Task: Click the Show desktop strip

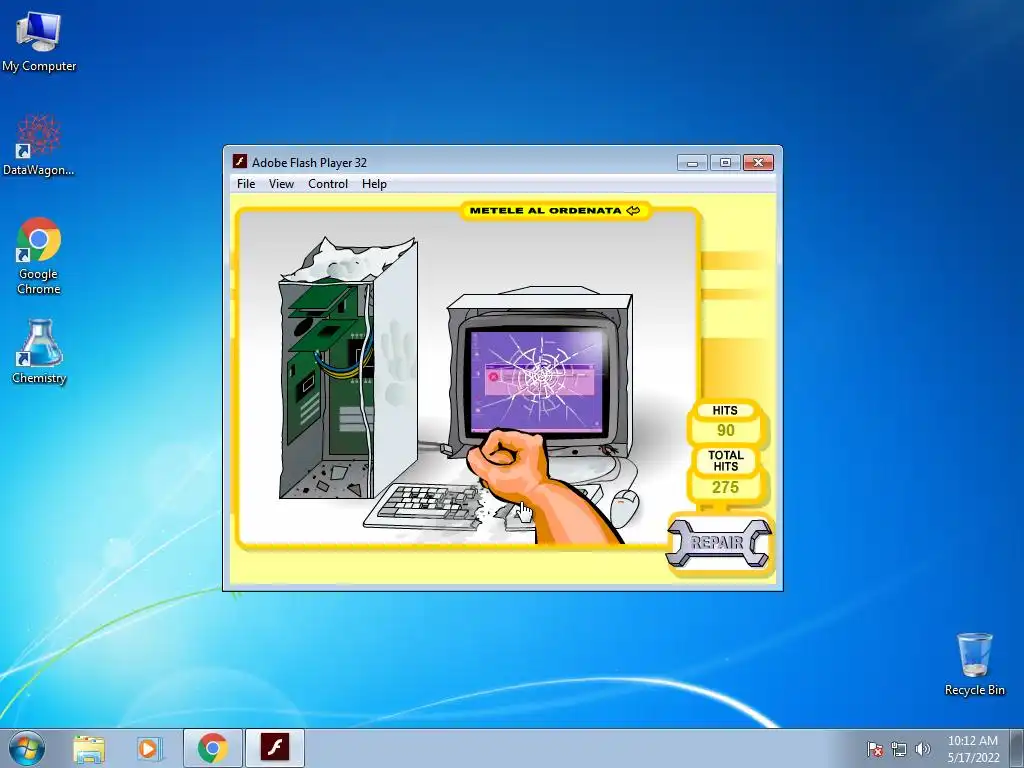Action: click(1018, 749)
